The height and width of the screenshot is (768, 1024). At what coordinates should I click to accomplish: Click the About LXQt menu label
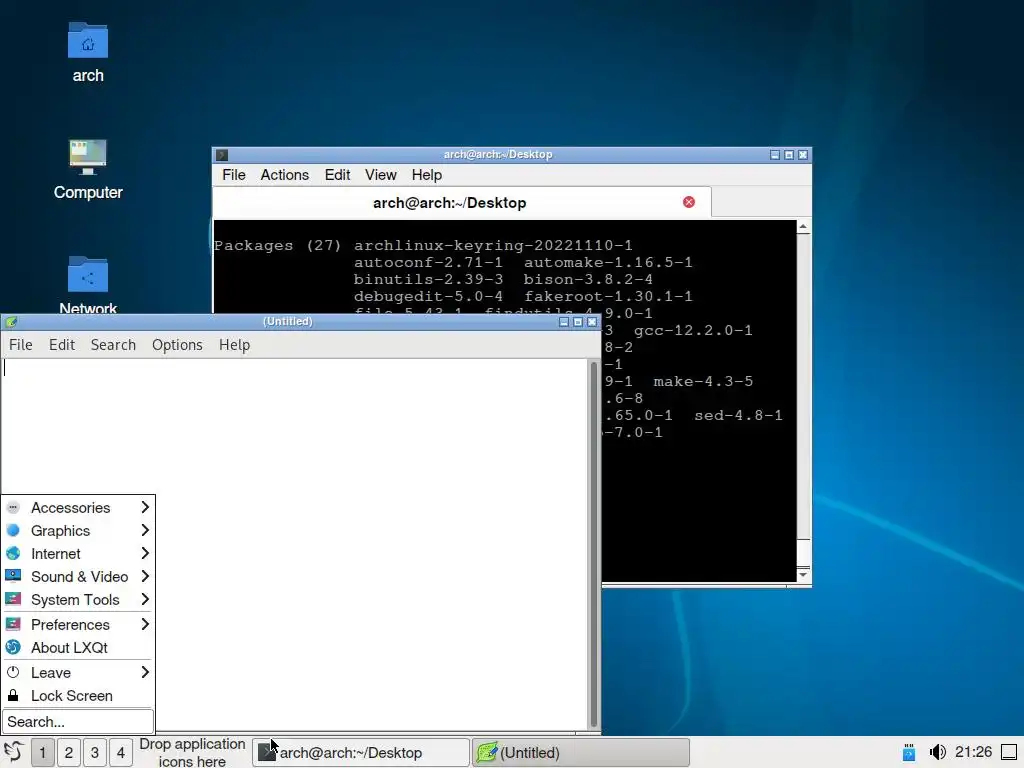point(69,648)
